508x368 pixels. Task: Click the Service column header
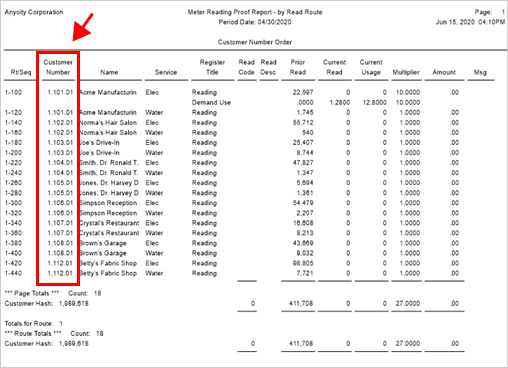tap(166, 72)
